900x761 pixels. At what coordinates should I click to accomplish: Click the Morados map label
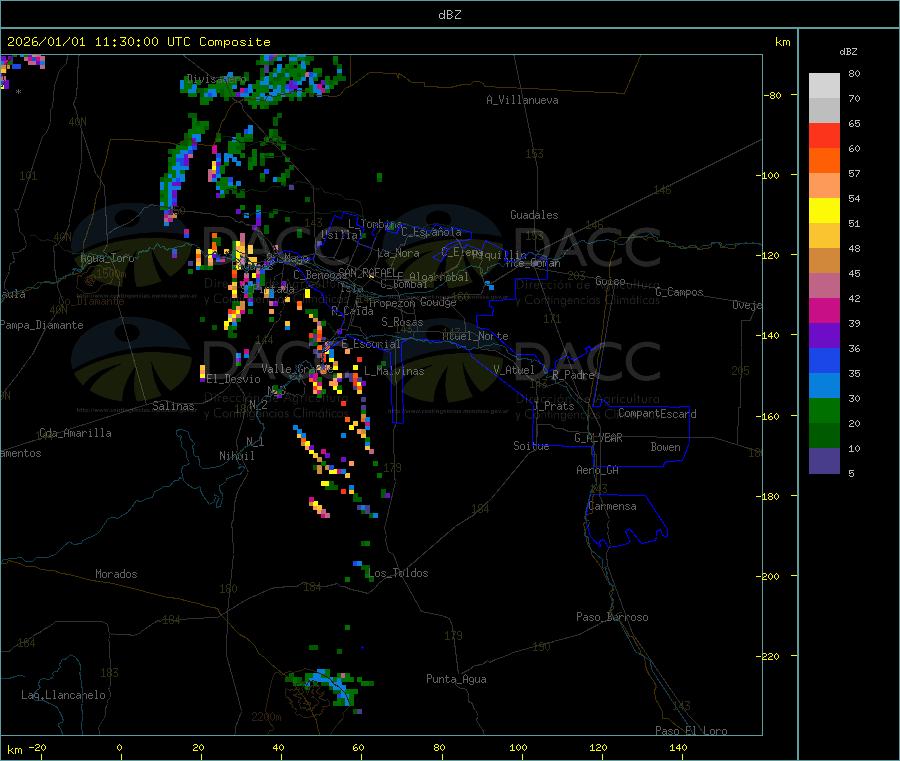(x=116, y=574)
